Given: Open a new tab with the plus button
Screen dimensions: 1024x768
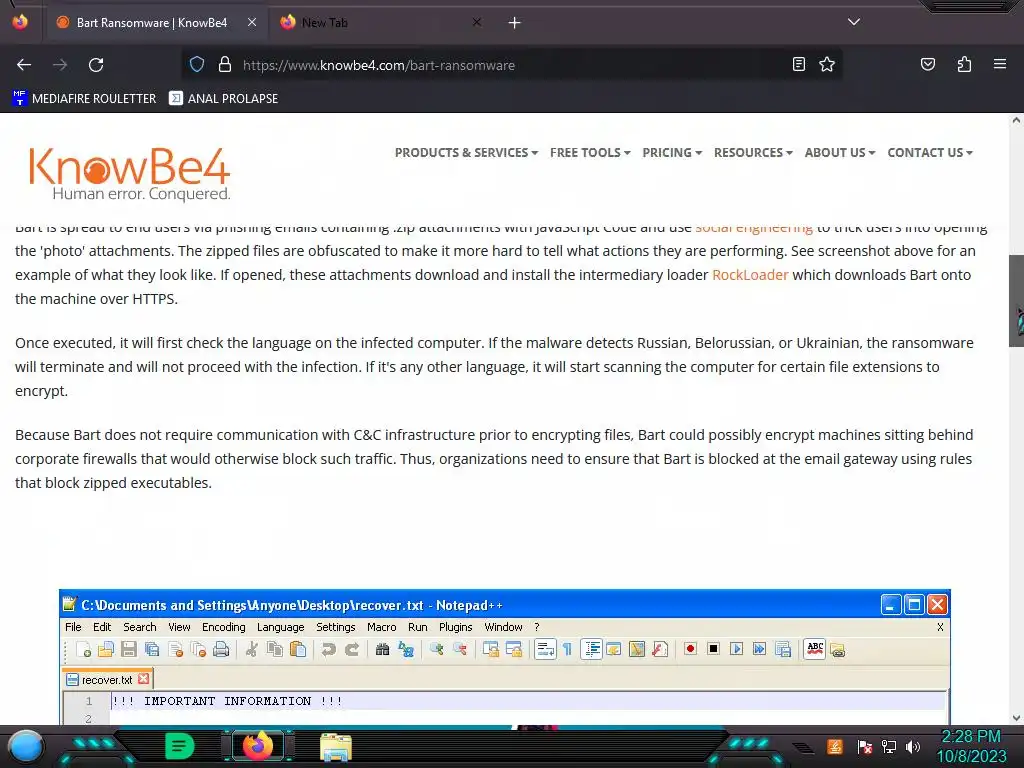Looking at the screenshot, I should pos(515,23).
